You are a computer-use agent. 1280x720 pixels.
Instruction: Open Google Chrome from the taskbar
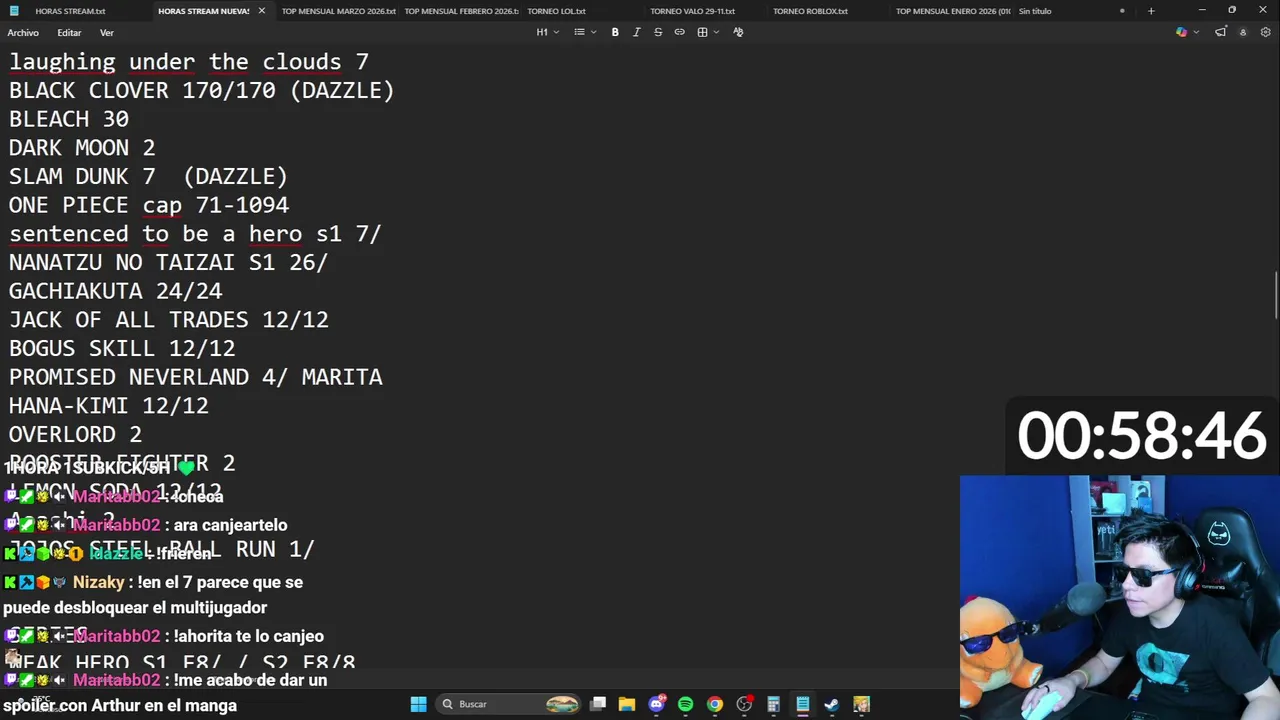coord(715,704)
